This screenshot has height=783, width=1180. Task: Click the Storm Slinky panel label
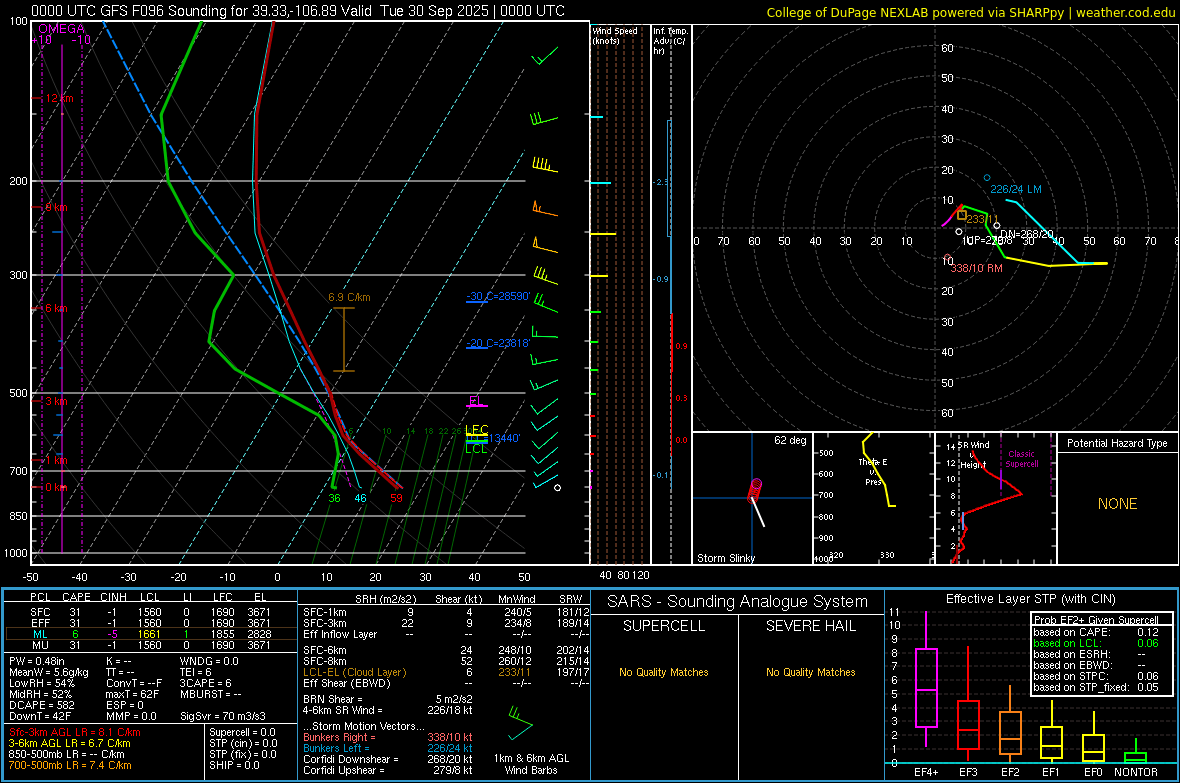[726, 558]
